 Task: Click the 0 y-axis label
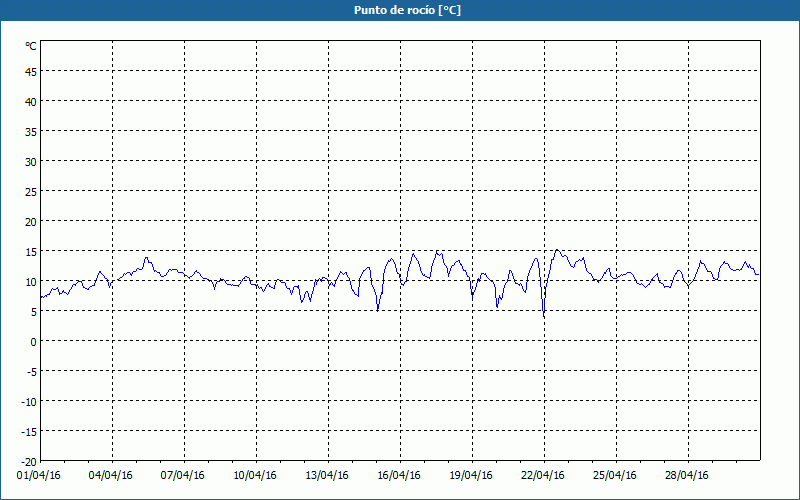tap(34, 342)
